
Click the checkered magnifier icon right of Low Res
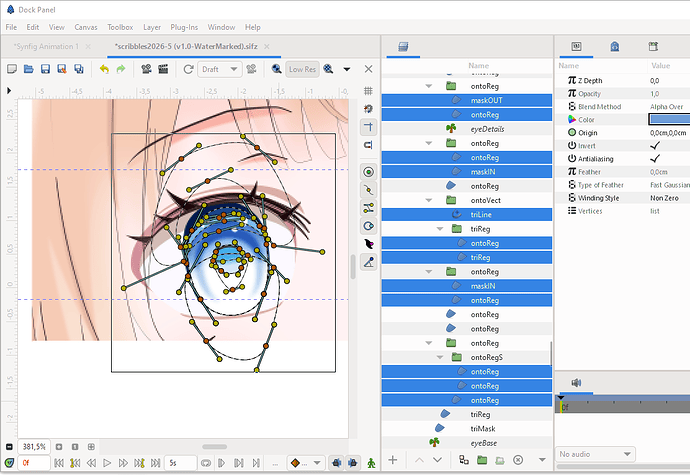click(x=328, y=69)
